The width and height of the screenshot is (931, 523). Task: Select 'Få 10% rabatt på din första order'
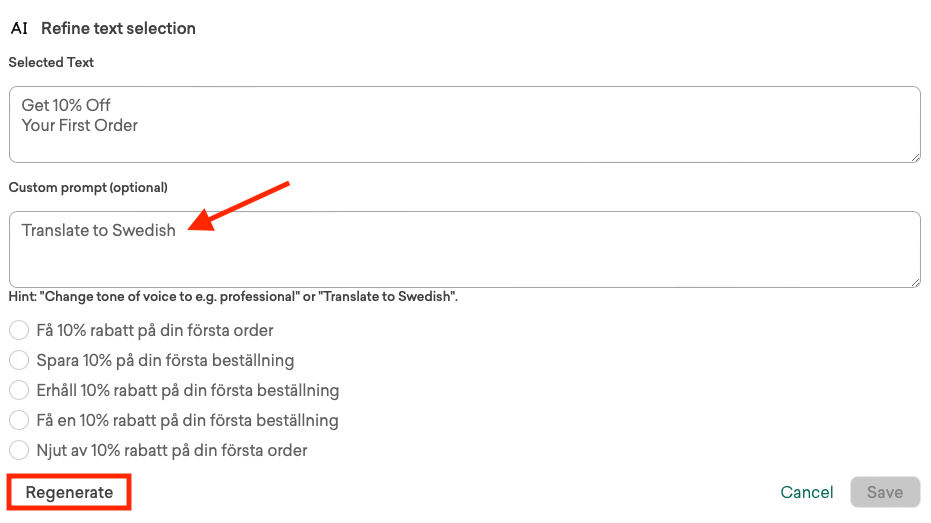pos(19,330)
